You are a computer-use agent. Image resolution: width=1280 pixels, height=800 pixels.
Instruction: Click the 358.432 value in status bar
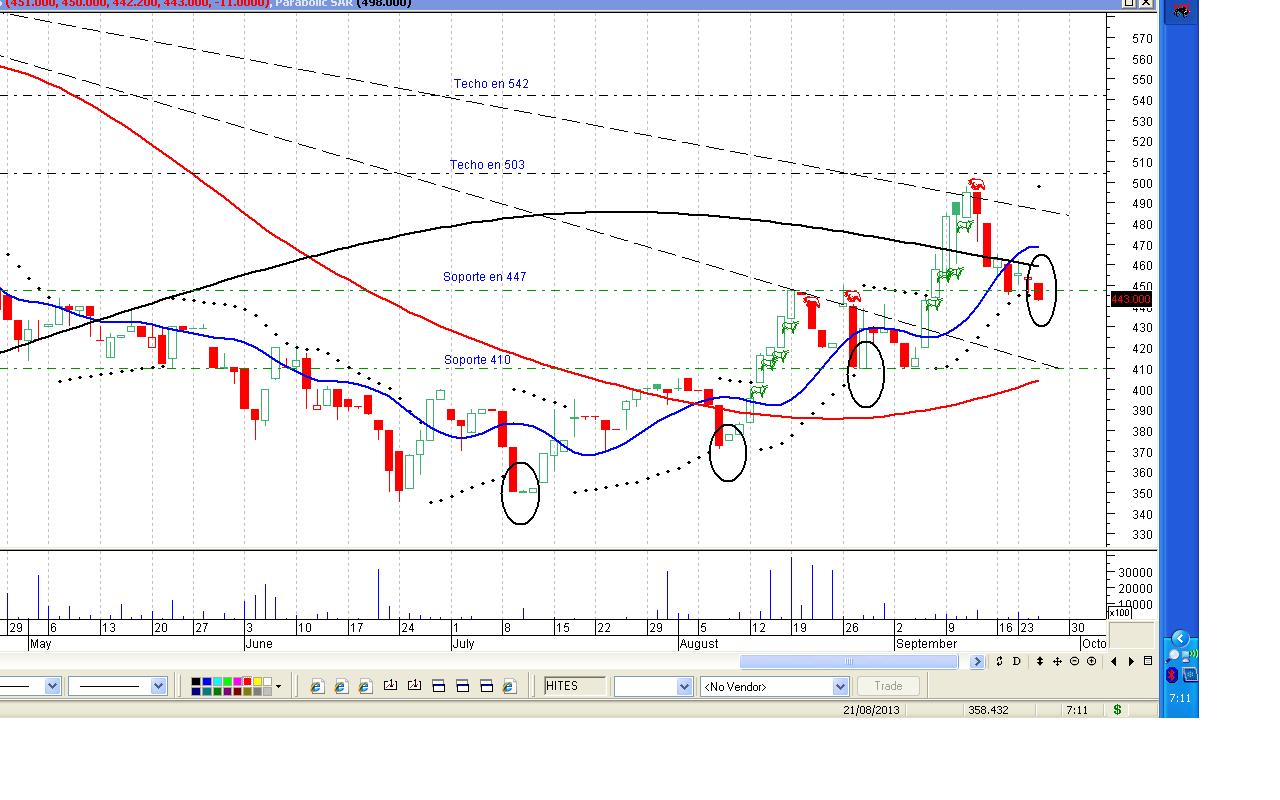(x=988, y=710)
